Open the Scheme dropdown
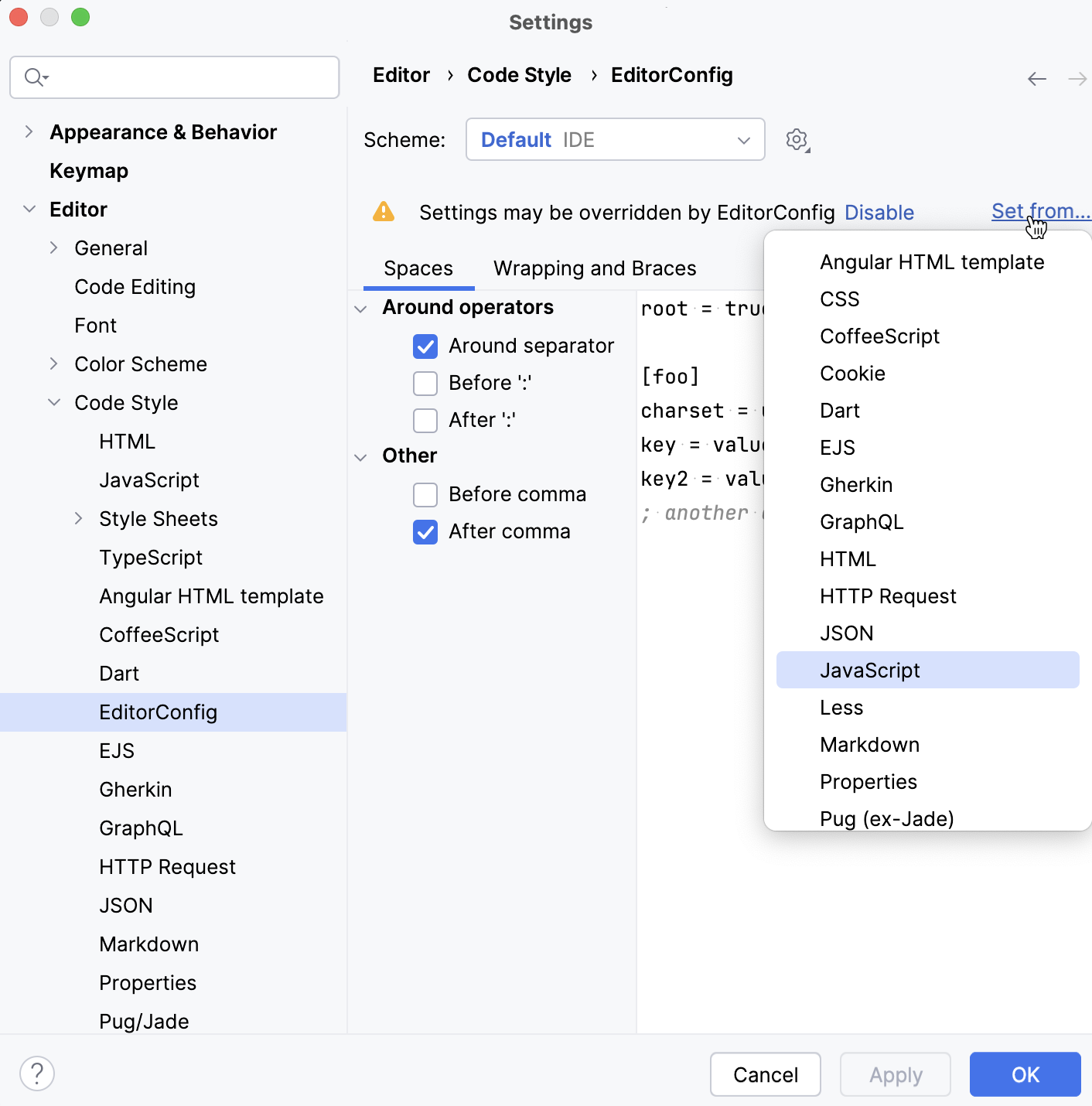The width and height of the screenshot is (1092, 1106). [x=615, y=140]
